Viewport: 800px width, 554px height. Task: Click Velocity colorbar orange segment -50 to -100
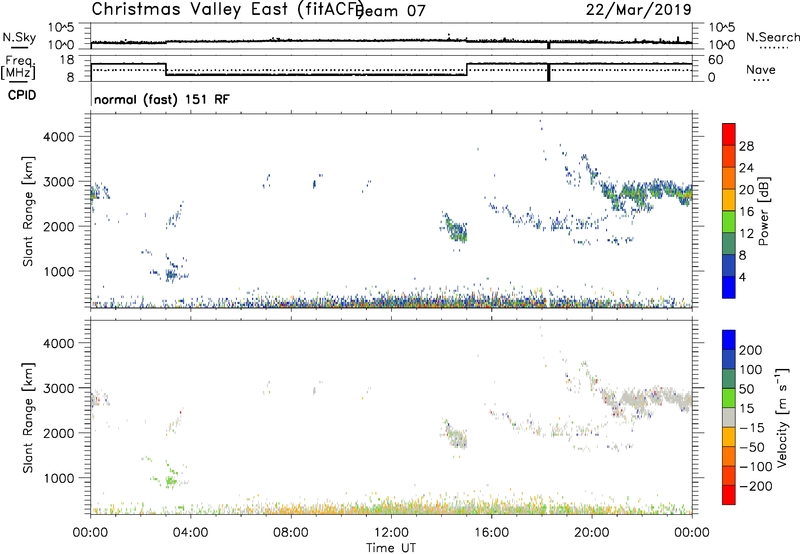pos(729,456)
